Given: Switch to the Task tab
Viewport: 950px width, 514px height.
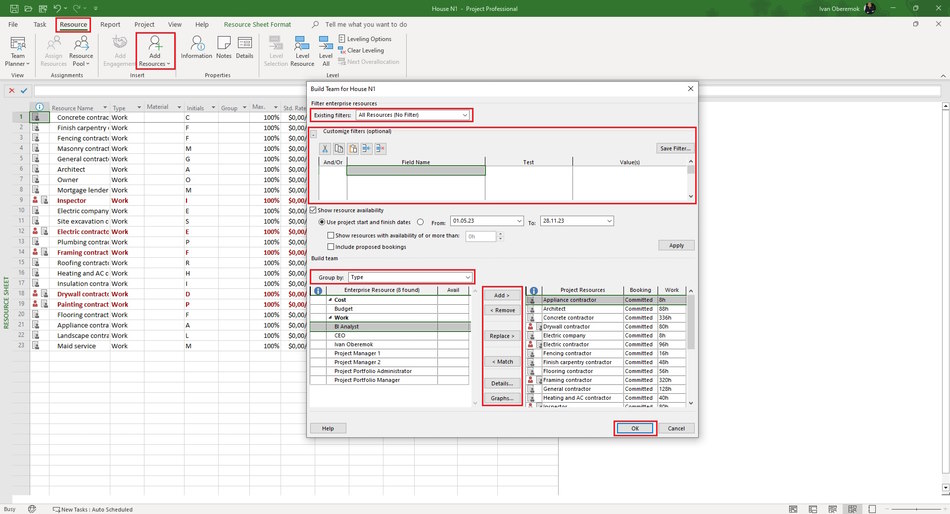Looking at the screenshot, I should [x=40, y=24].
